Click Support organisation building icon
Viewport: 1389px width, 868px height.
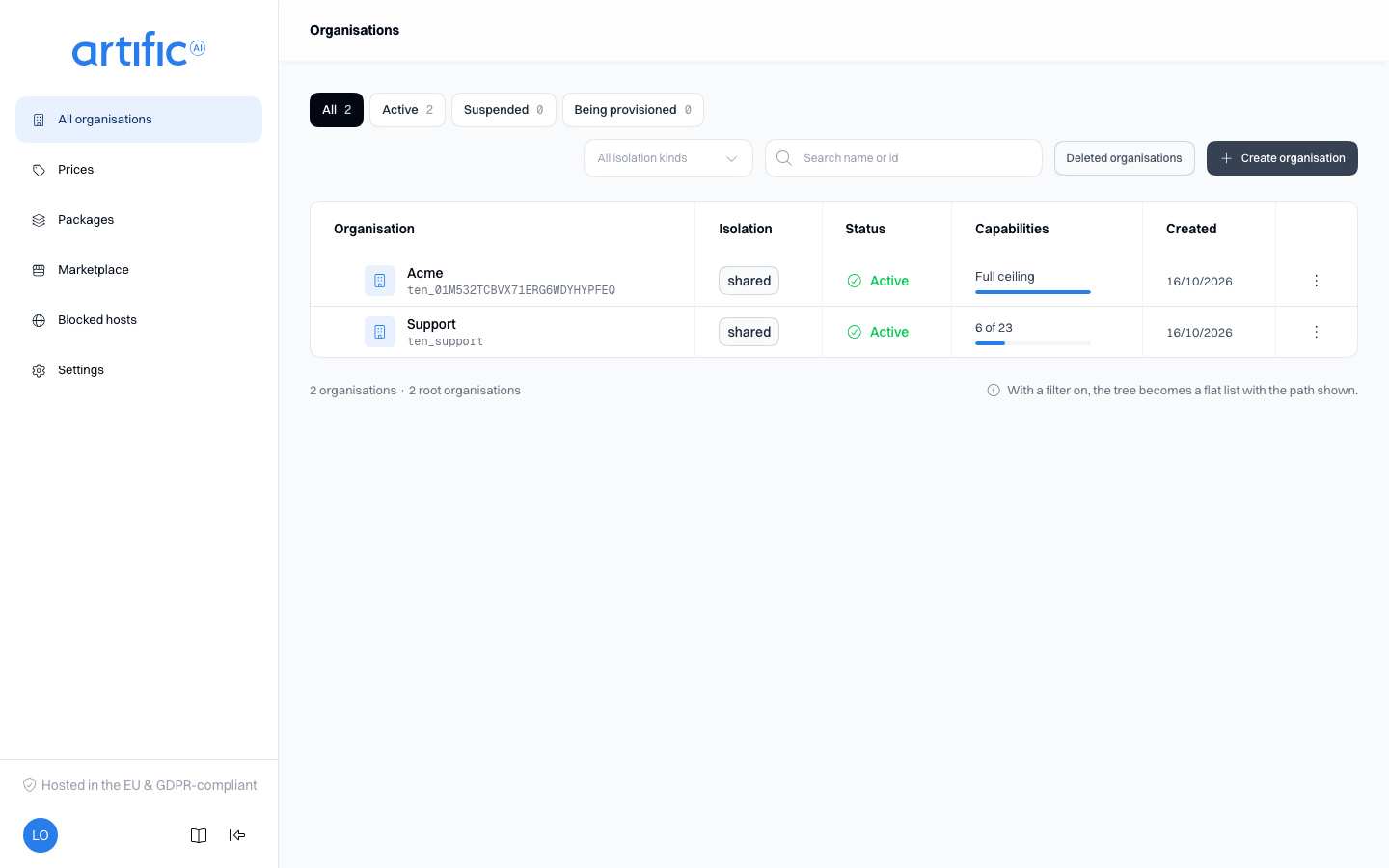coord(380,332)
